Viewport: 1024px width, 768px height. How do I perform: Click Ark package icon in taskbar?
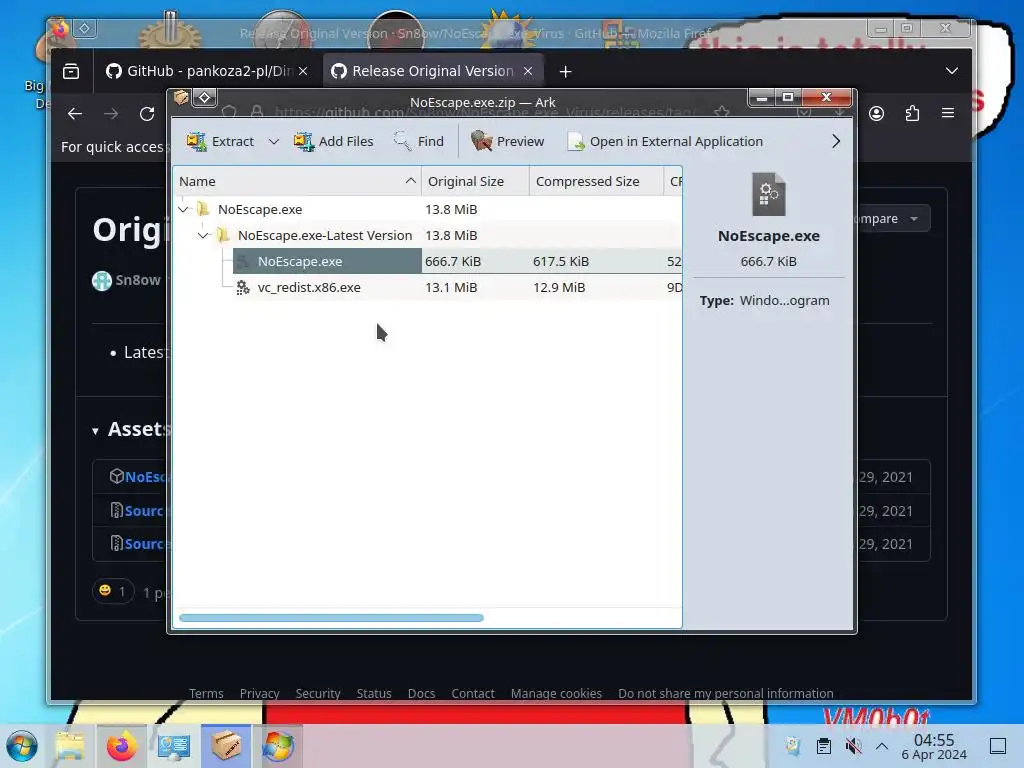point(226,746)
